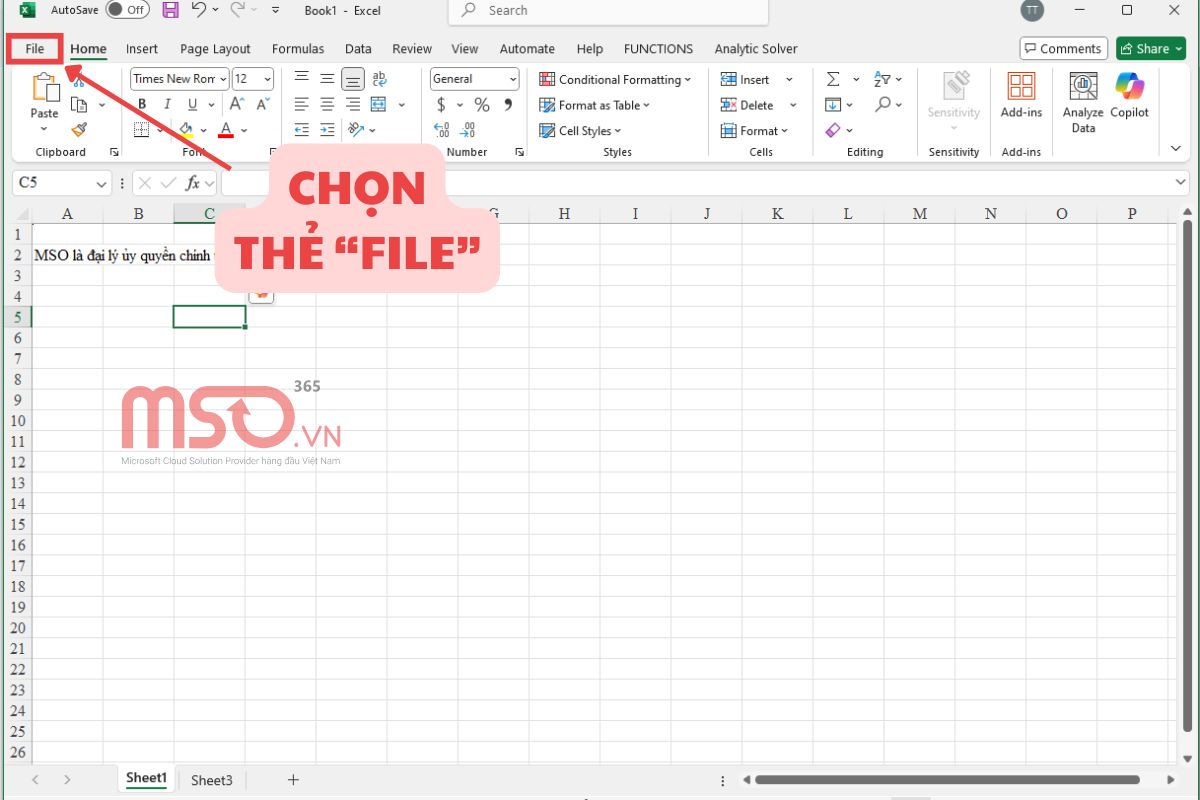Click Insert Function fx icon
Viewport: 1200px width, 800px height.
pos(193,183)
